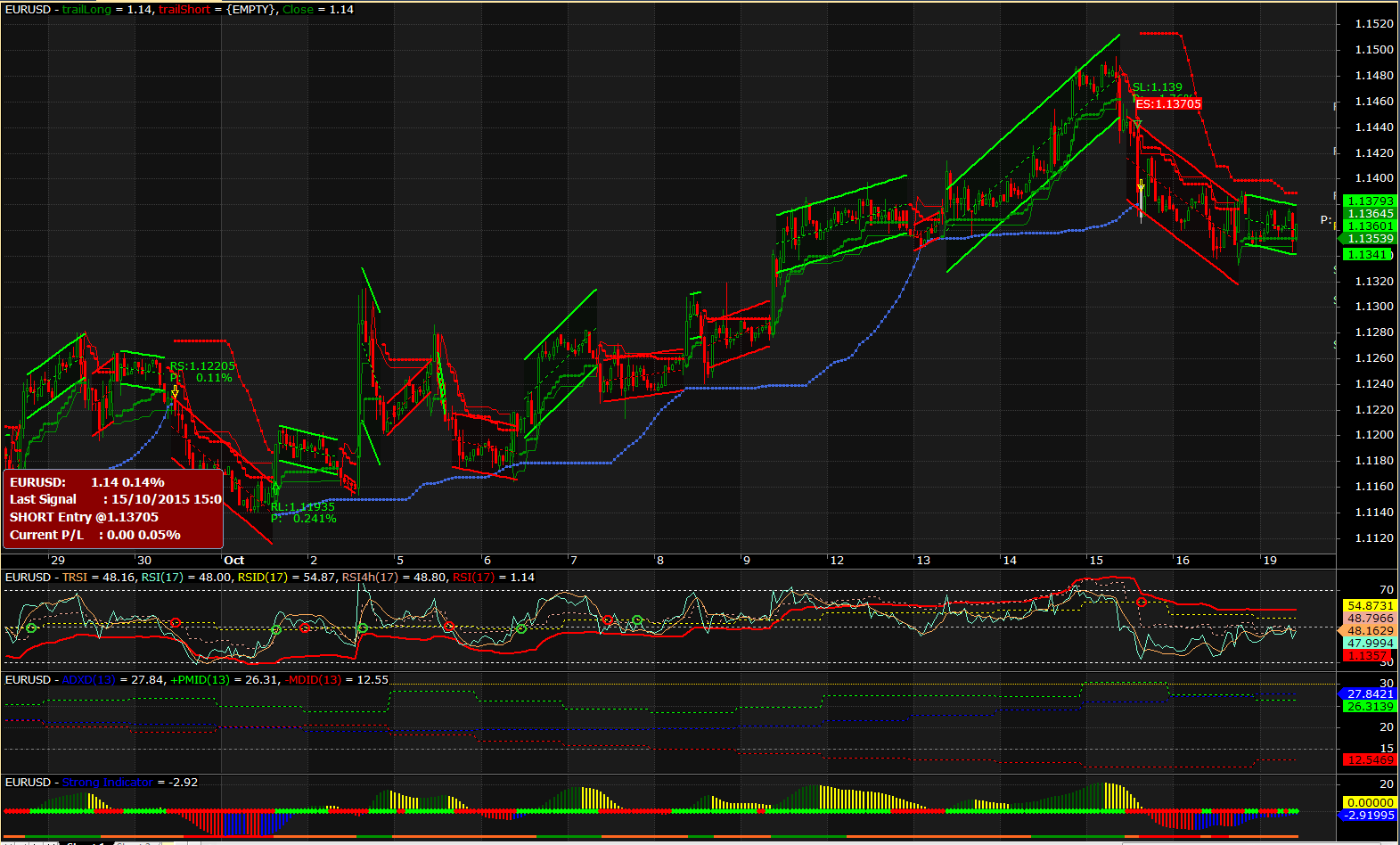Click the 1.1300 price axis label

[1373, 307]
